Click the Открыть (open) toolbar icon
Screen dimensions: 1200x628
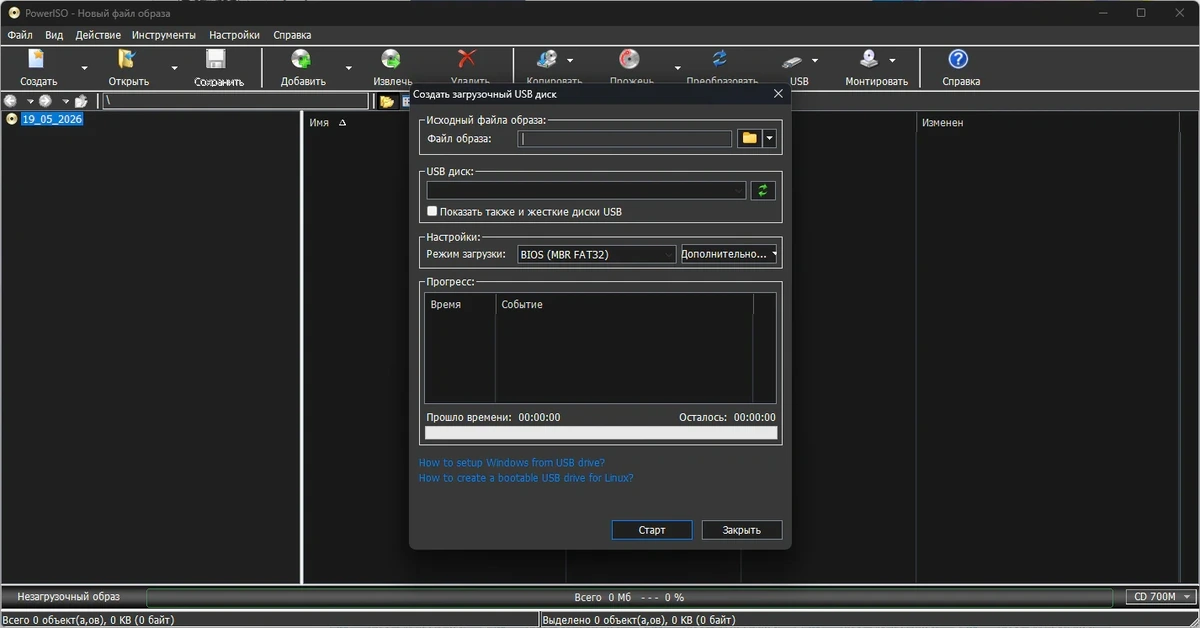128,60
